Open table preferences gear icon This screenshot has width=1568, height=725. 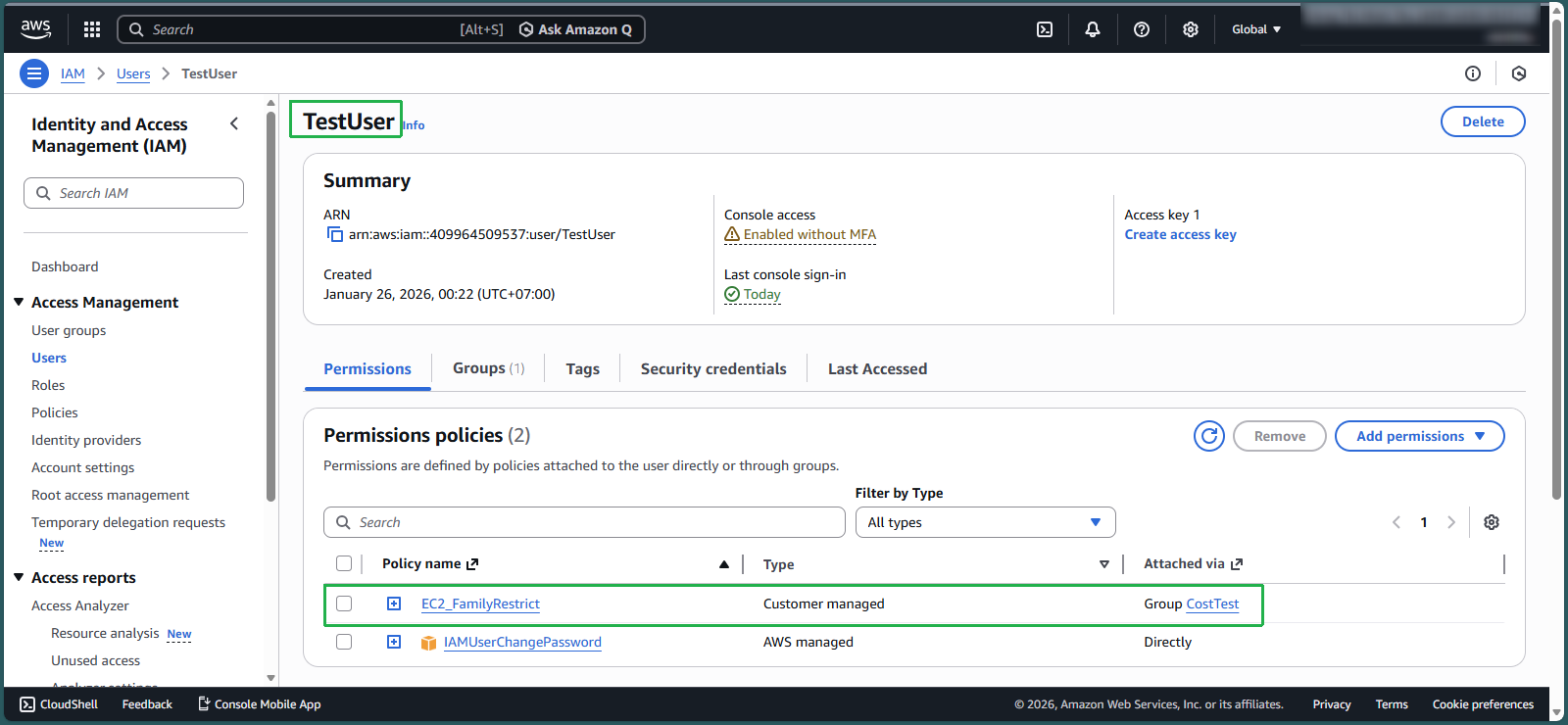coord(1492,522)
